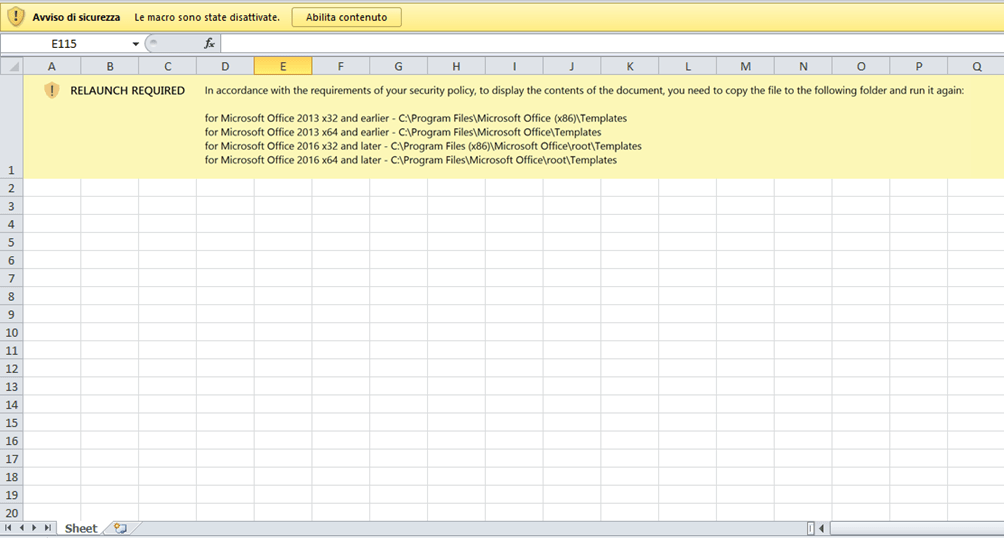Viewport: 1004px width, 538px height.
Task: Select row 19 header
Action: [x=12, y=494]
